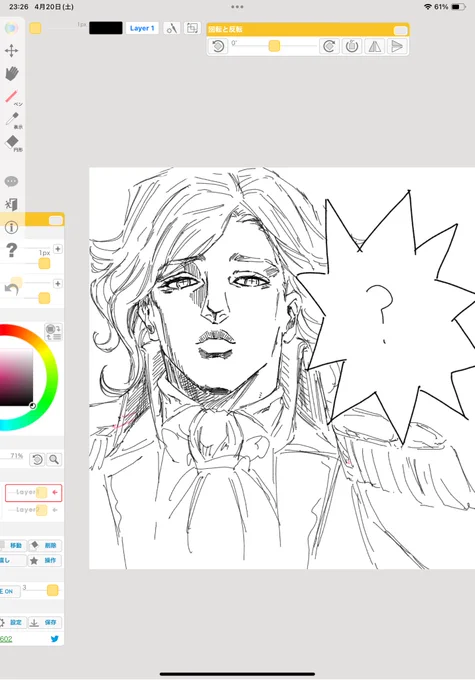This screenshot has width=475, height=680.
Task: Click the magnifier zoom icon
Action: (54, 459)
